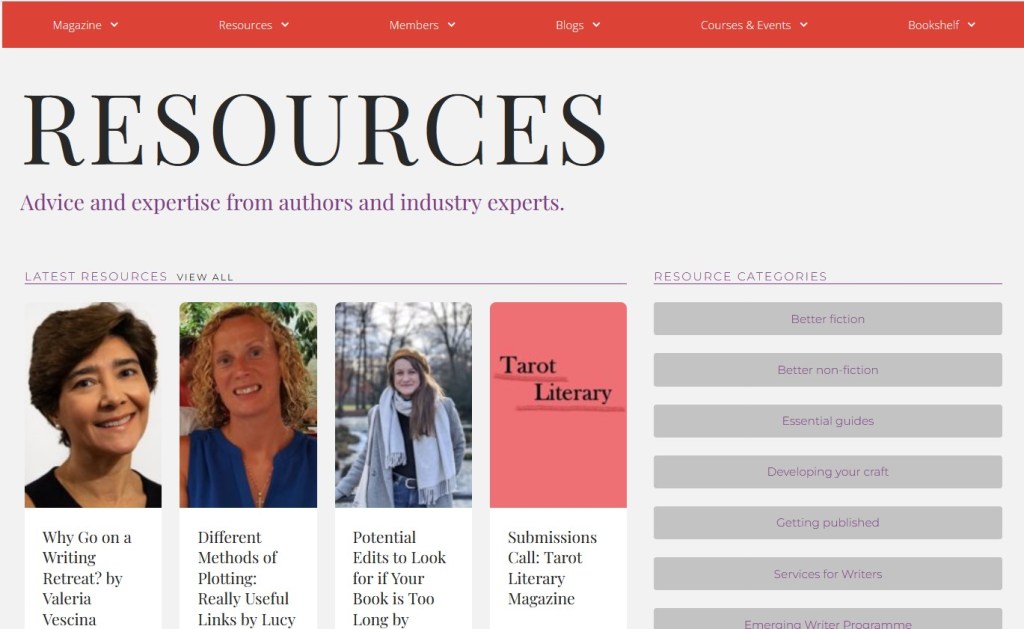The image size is (1024, 629).
Task: Open the Tarot Literary cover image
Action: pos(558,405)
